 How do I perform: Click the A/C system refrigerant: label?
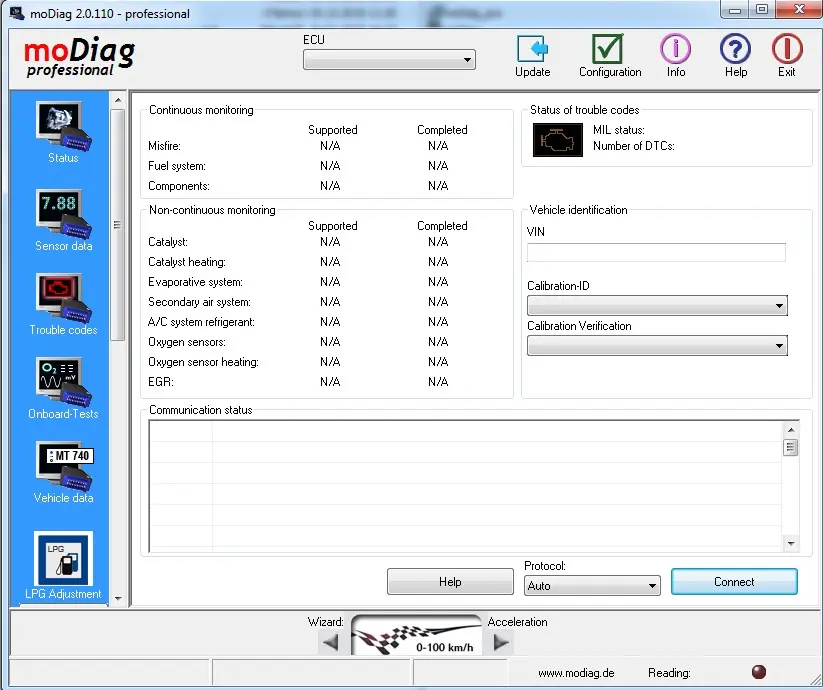tap(201, 322)
